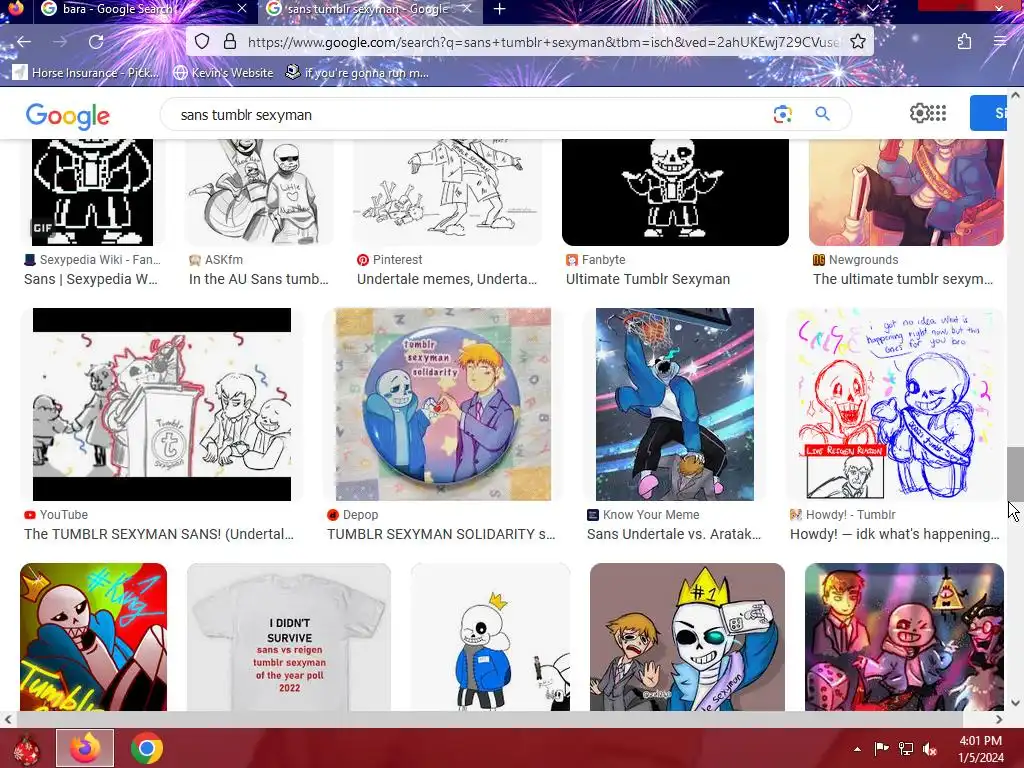Bookmark this page with the star icon
The image size is (1024, 768).
pyautogui.click(x=858, y=42)
